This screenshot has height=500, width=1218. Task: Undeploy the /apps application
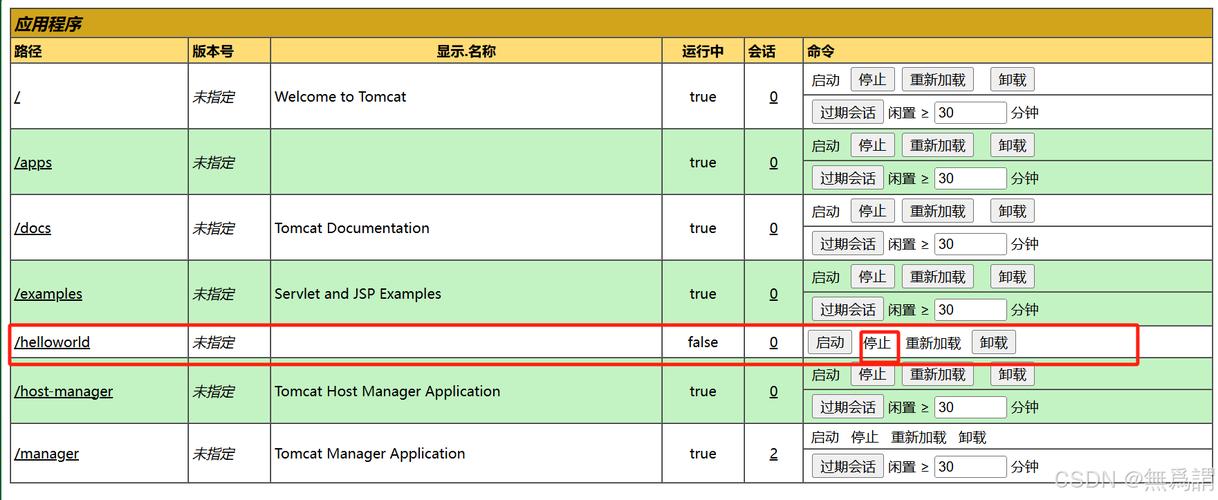(x=1012, y=146)
